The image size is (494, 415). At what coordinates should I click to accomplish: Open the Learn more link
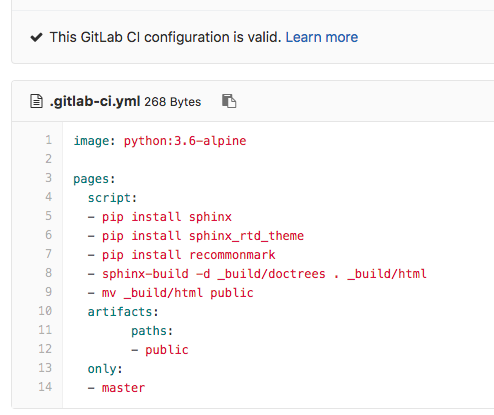tap(322, 37)
